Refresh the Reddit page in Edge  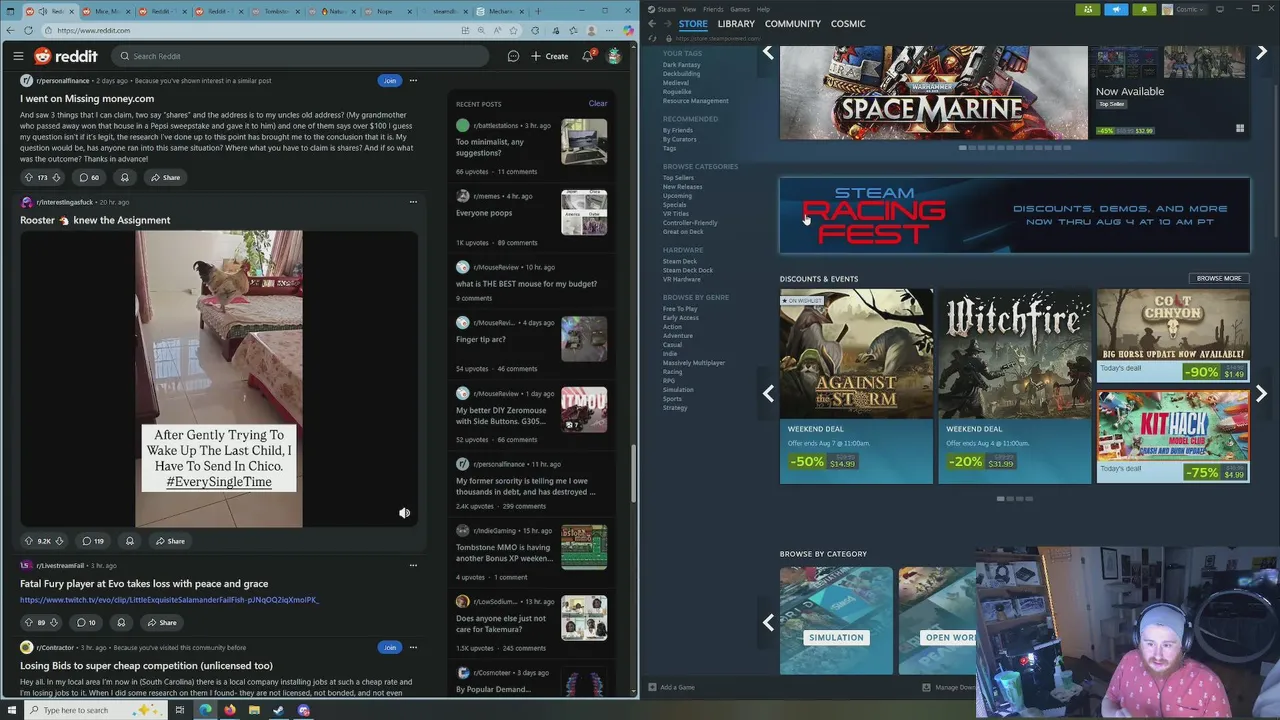[28, 30]
